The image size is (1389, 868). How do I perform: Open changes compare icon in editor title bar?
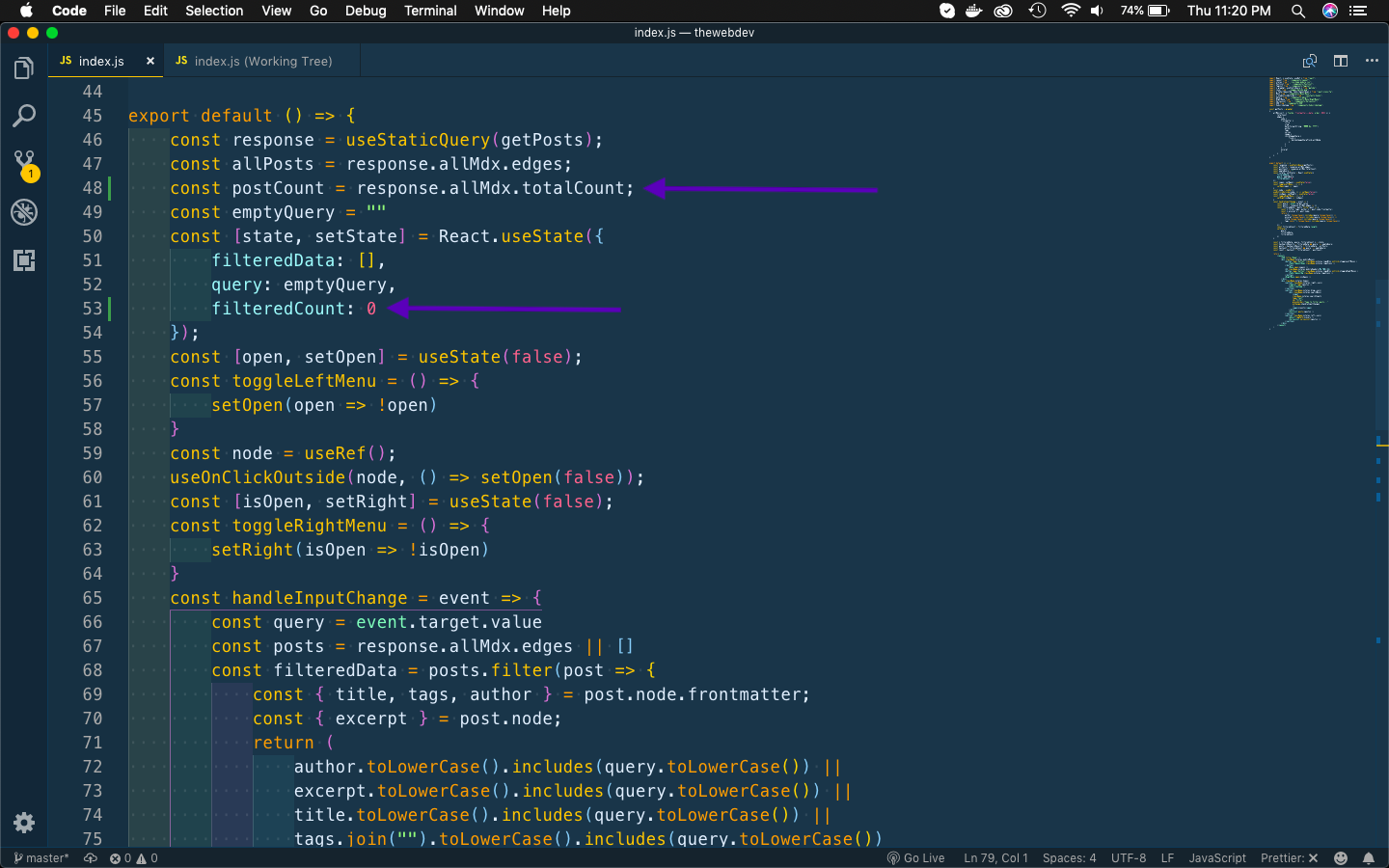point(1310,61)
